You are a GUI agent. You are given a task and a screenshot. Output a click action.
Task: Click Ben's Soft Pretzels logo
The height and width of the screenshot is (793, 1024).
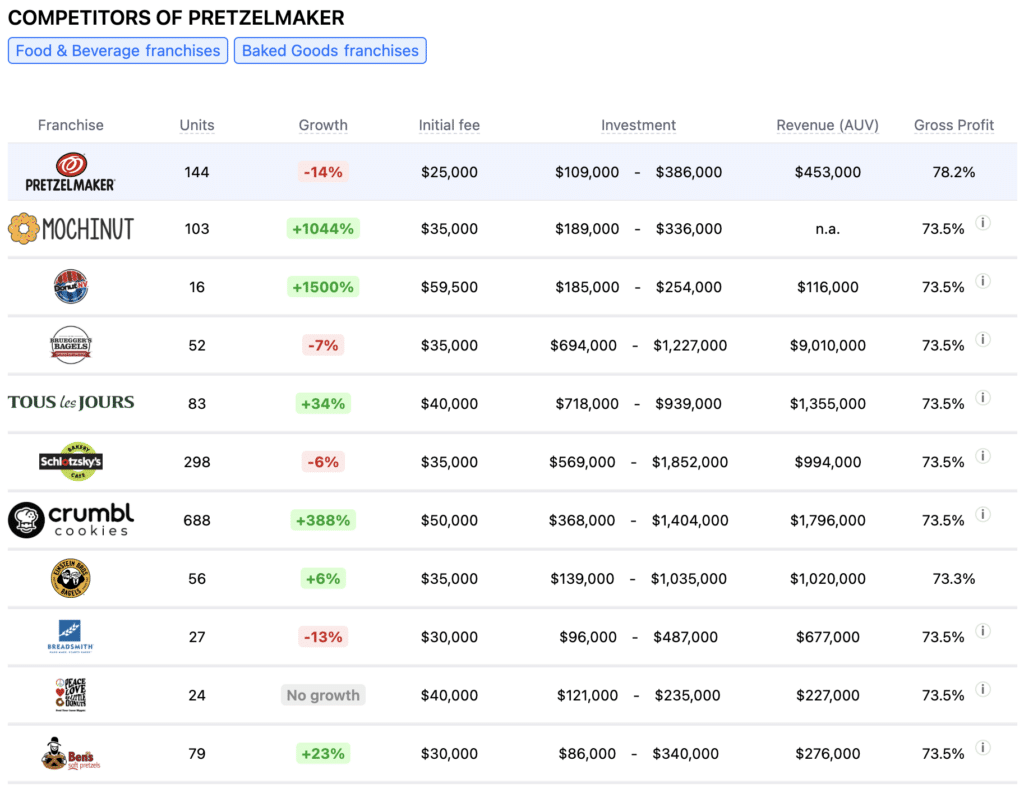pyautogui.click(x=71, y=753)
